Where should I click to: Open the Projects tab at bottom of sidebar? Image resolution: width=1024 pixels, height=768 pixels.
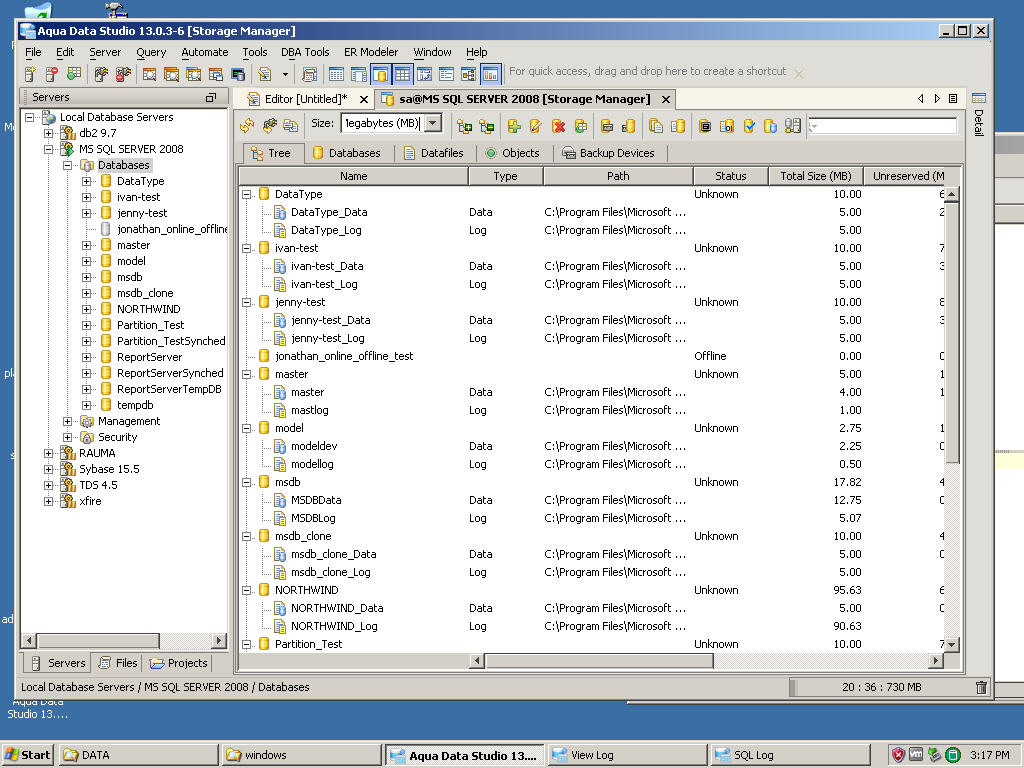click(178, 663)
